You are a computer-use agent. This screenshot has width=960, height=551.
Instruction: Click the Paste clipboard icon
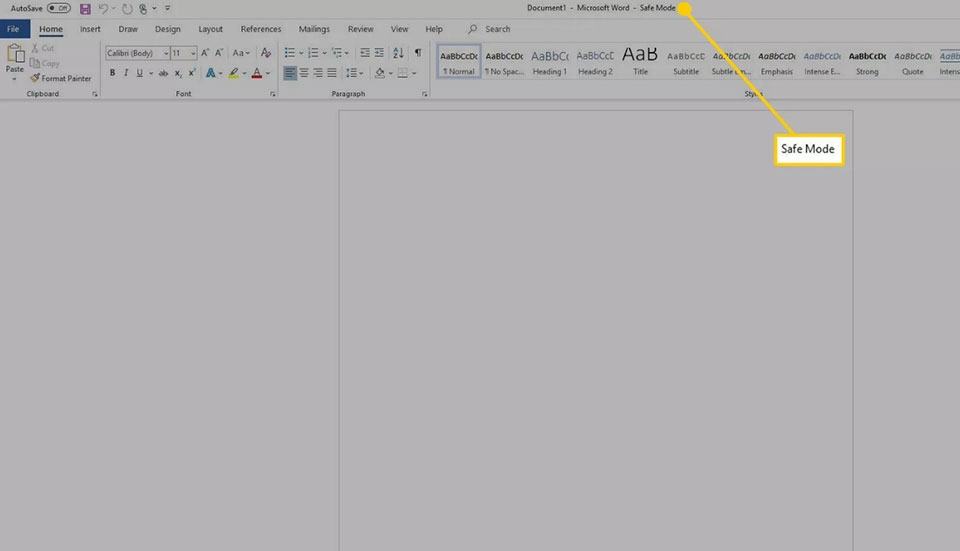[15, 54]
